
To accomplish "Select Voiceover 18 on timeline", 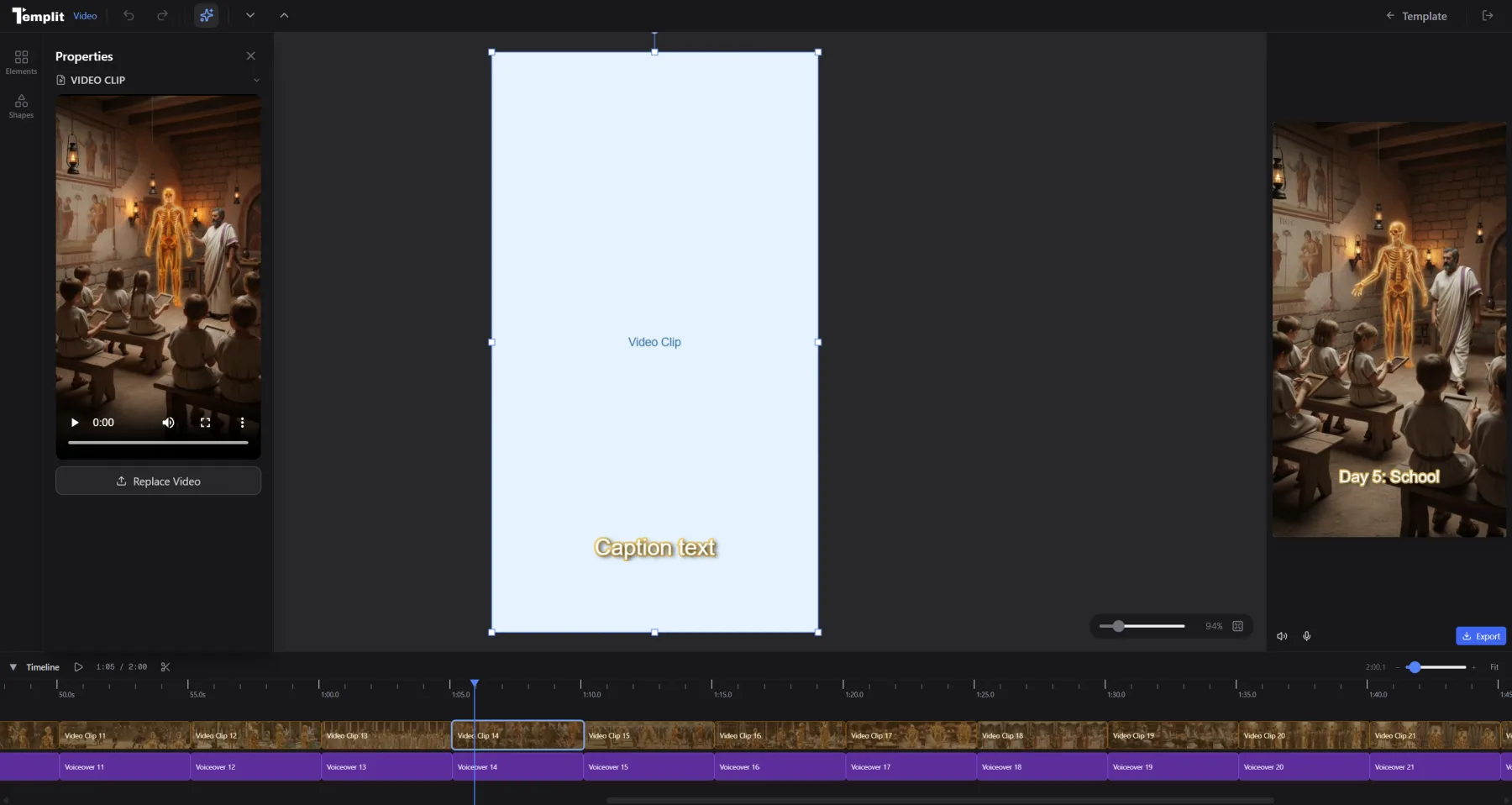I will pyautogui.click(x=1042, y=766).
